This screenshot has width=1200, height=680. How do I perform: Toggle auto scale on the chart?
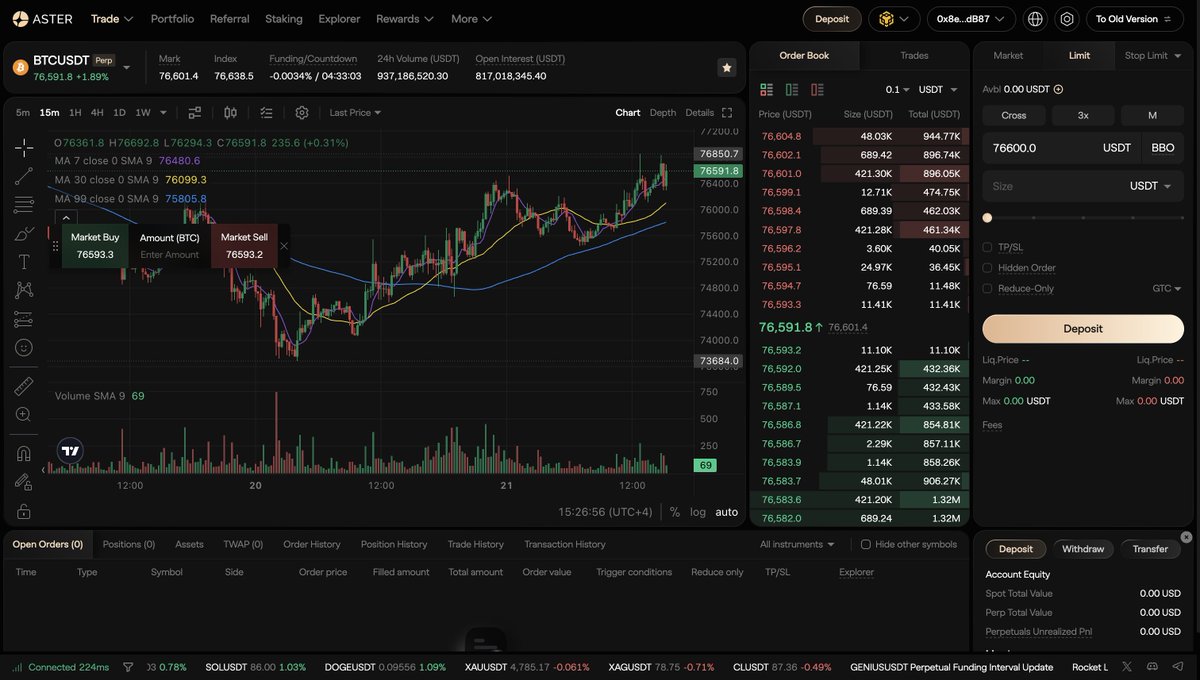click(727, 512)
